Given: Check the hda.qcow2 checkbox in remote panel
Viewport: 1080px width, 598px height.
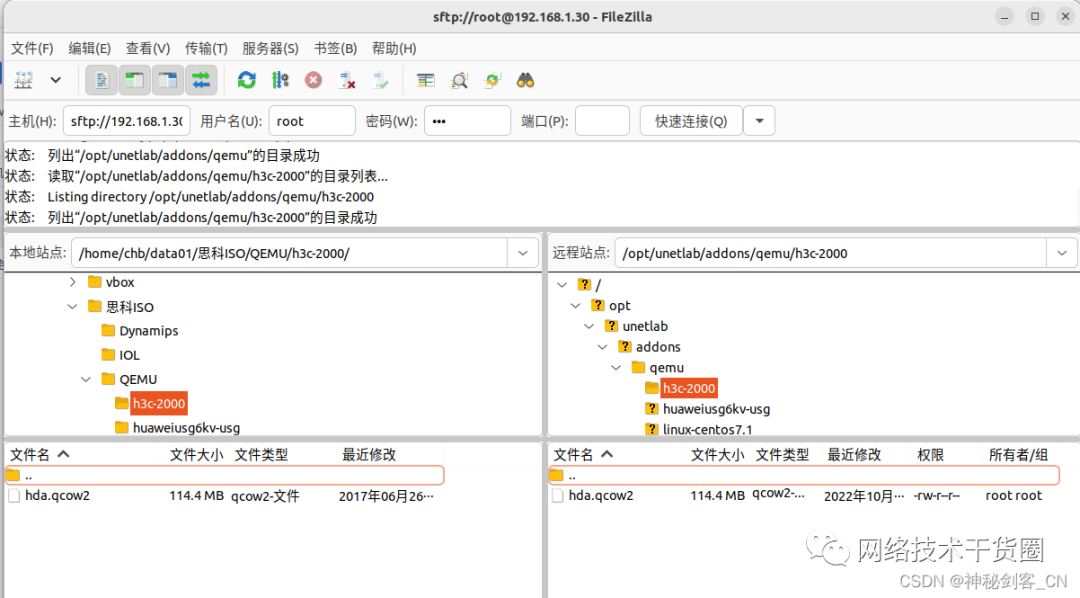Looking at the screenshot, I should coord(557,494).
